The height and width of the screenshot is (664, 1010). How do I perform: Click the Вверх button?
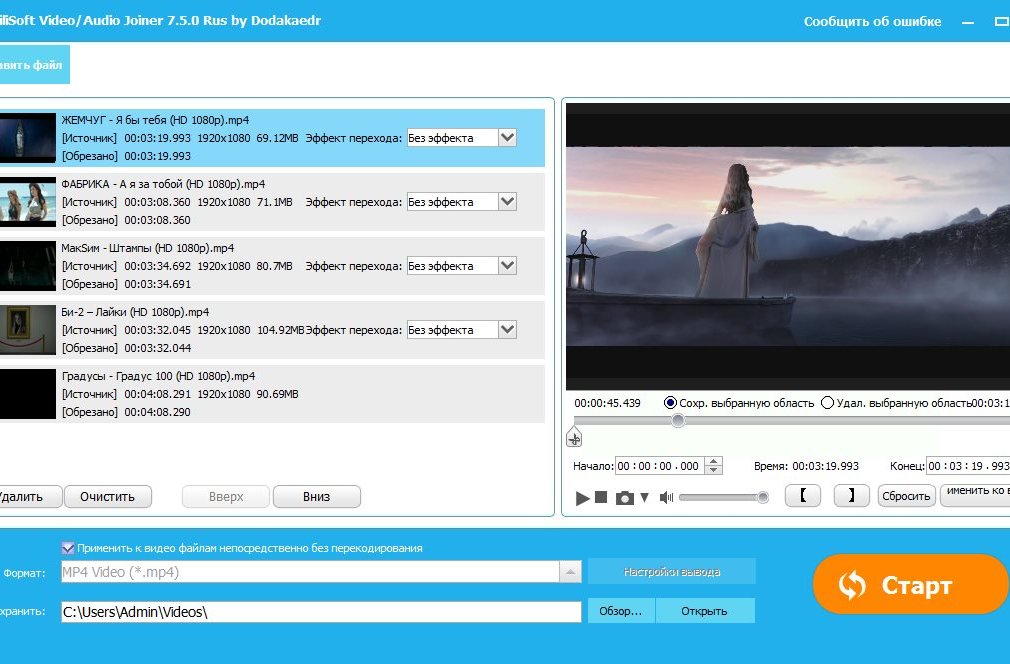226,497
